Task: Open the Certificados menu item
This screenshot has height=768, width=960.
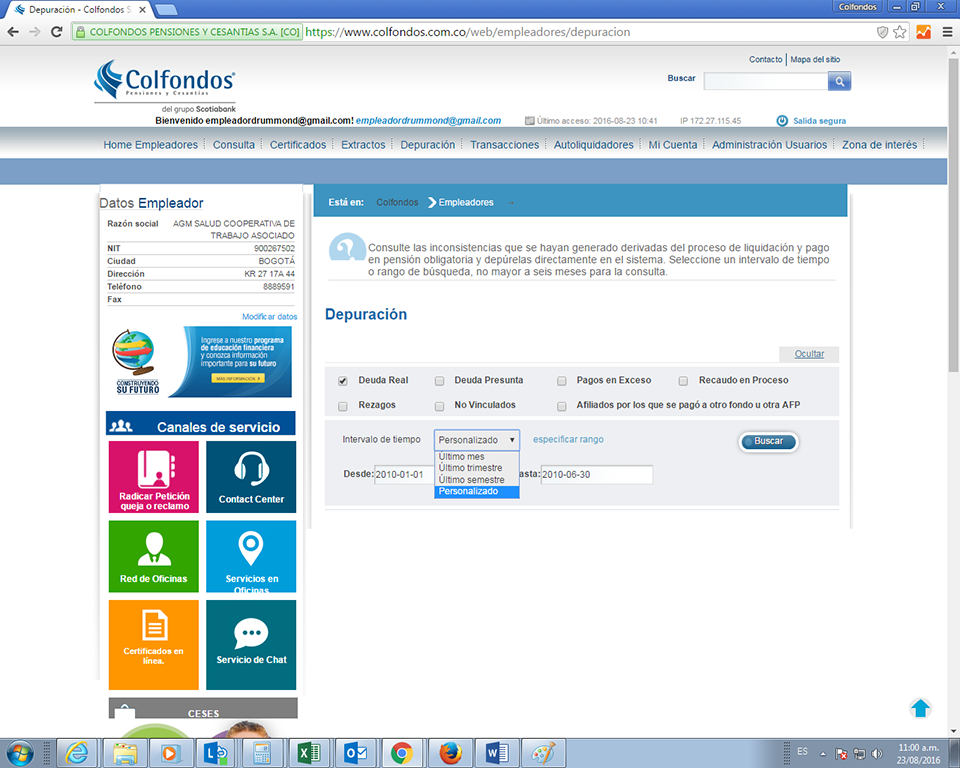Action: [x=298, y=145]
